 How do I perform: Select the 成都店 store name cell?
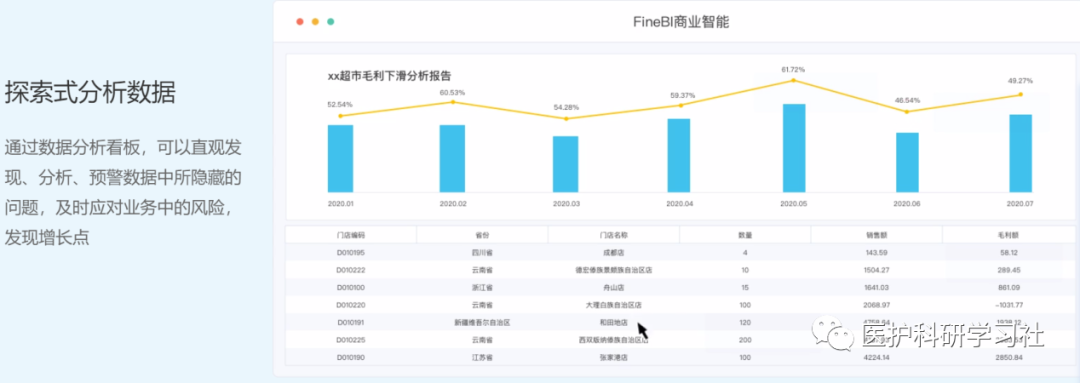(x=613, y=253)
